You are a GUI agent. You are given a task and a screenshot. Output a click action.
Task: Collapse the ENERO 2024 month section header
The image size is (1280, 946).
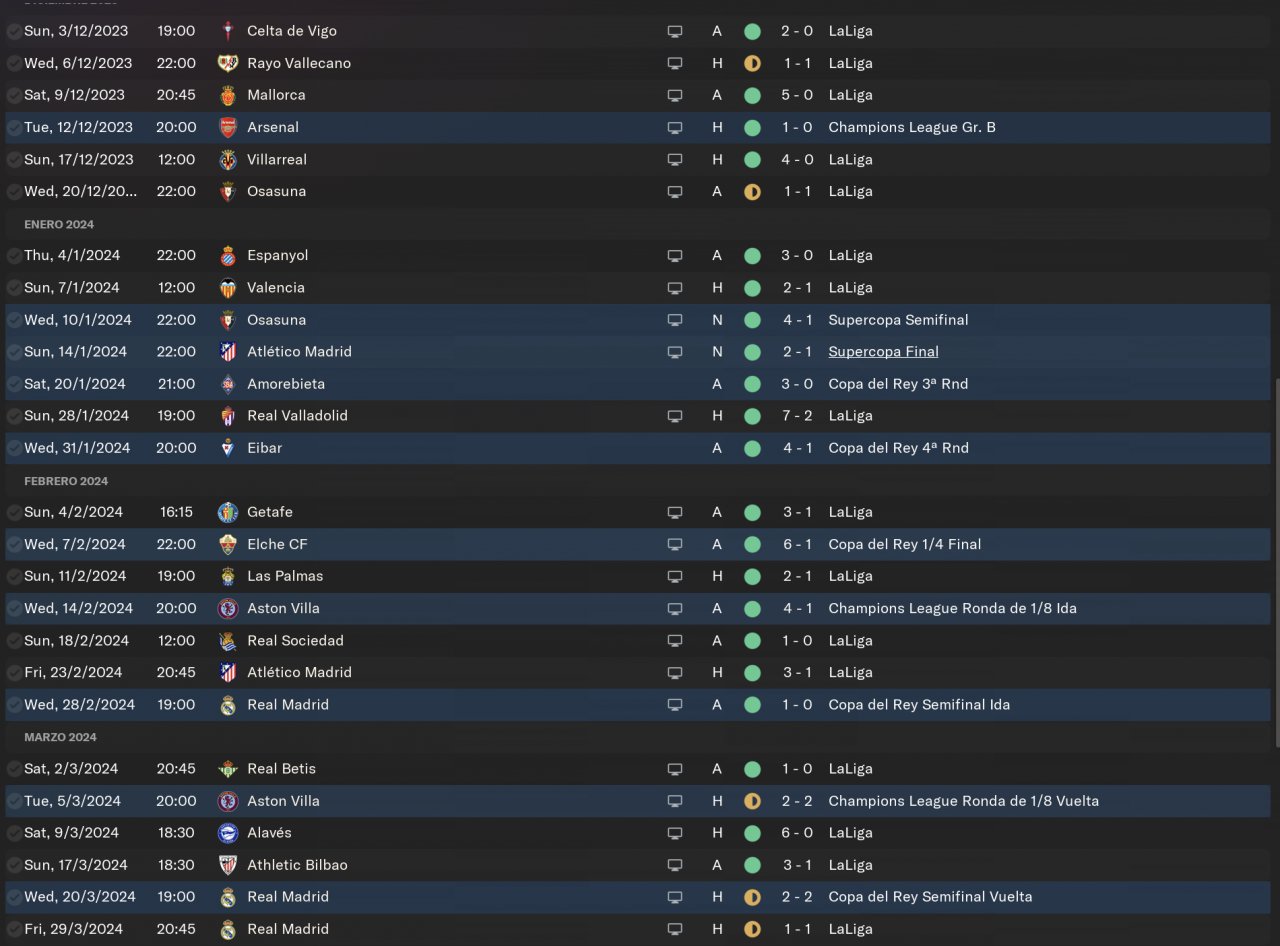click(59, 224)
